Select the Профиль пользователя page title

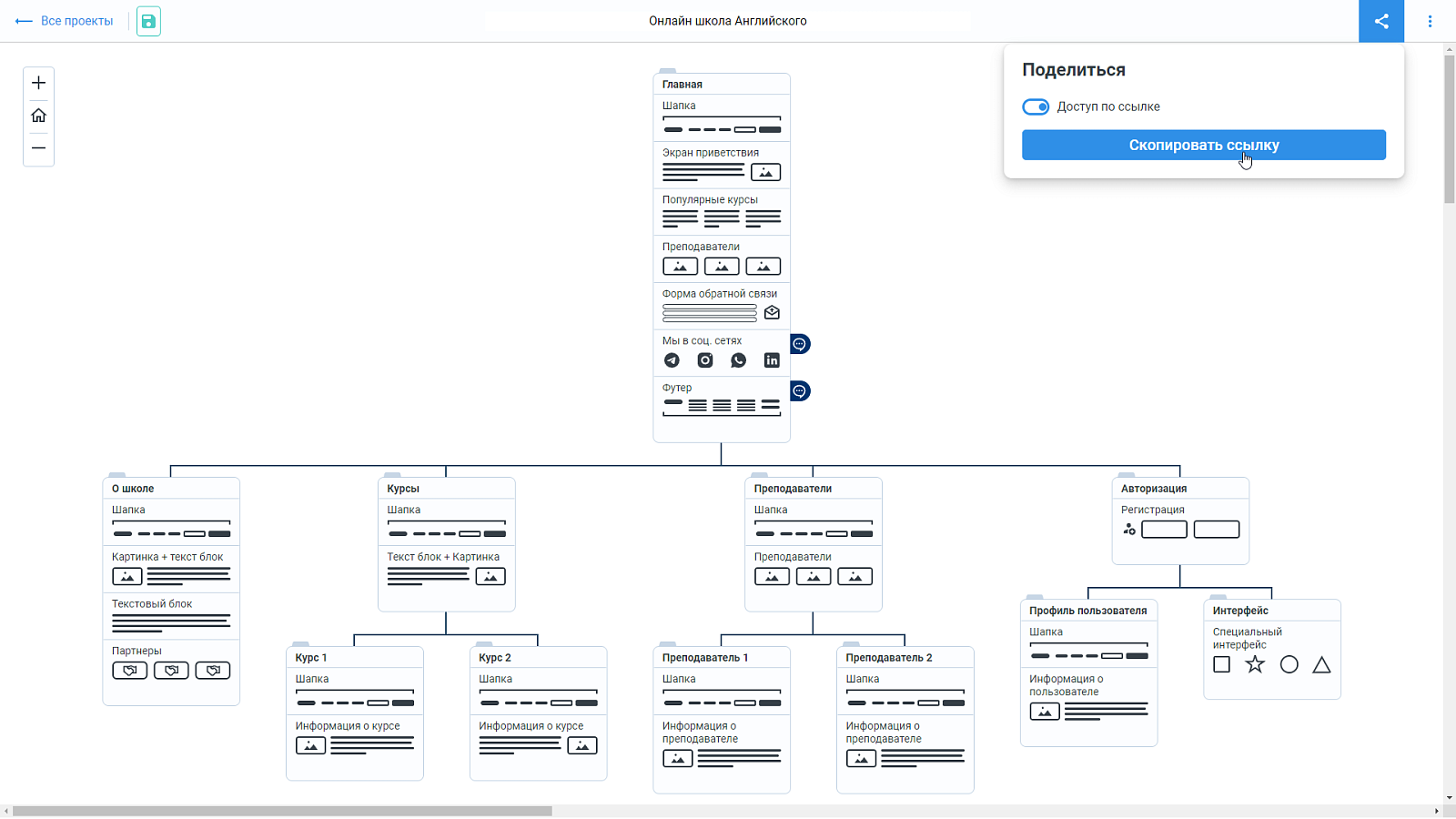tap(1088, 611)
